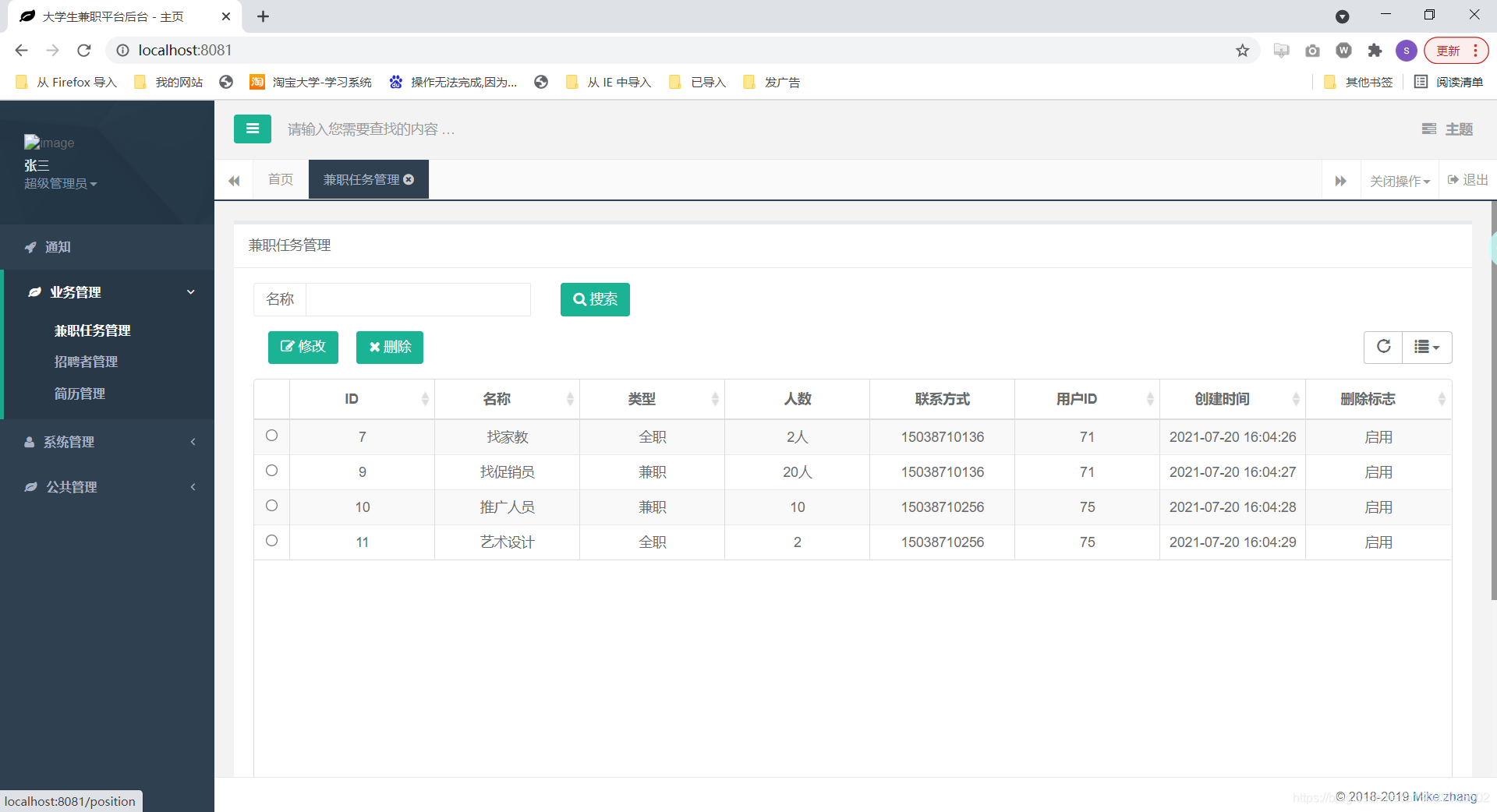Reload the browser page

pos(84,51)
